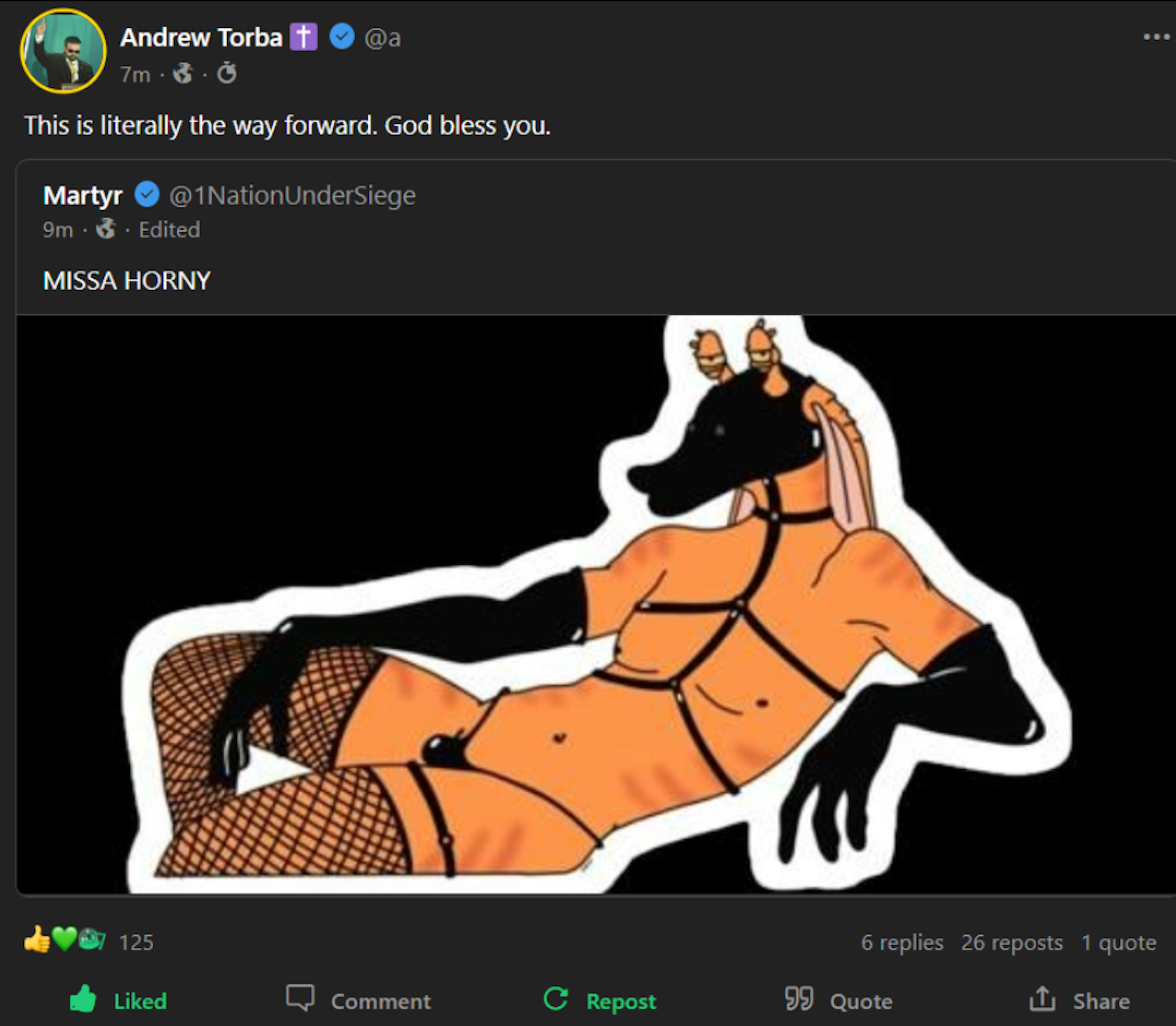Click the 9m quoted post timestamp
The image size is (1176, 1026).
click(x=58, y=230)
